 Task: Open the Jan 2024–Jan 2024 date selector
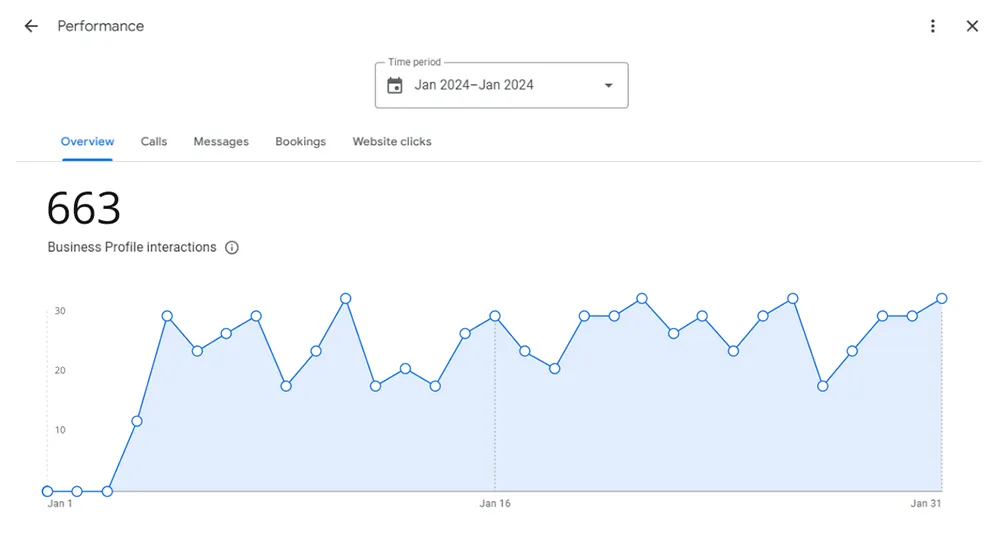point(501,85)
